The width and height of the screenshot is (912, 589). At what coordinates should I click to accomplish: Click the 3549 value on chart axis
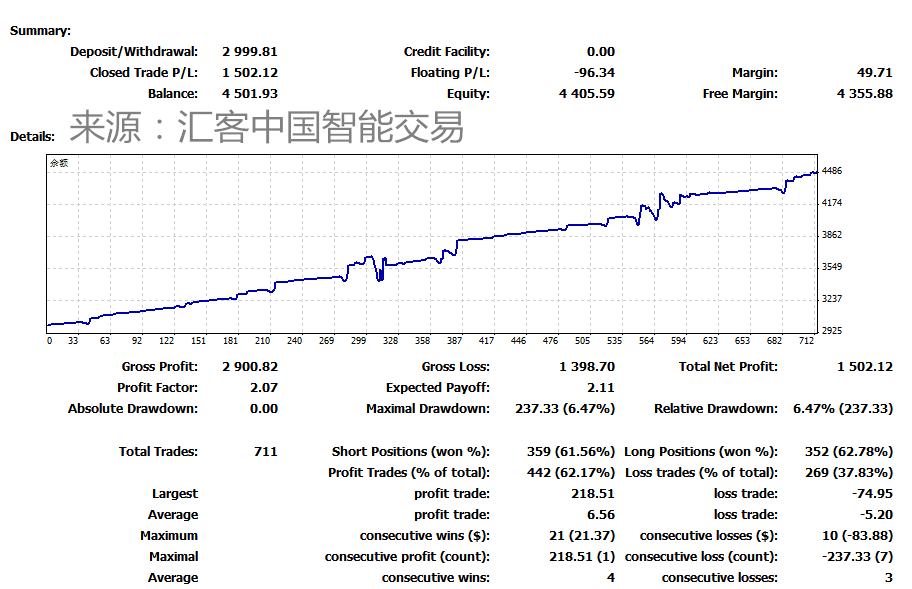click(832, 267)
